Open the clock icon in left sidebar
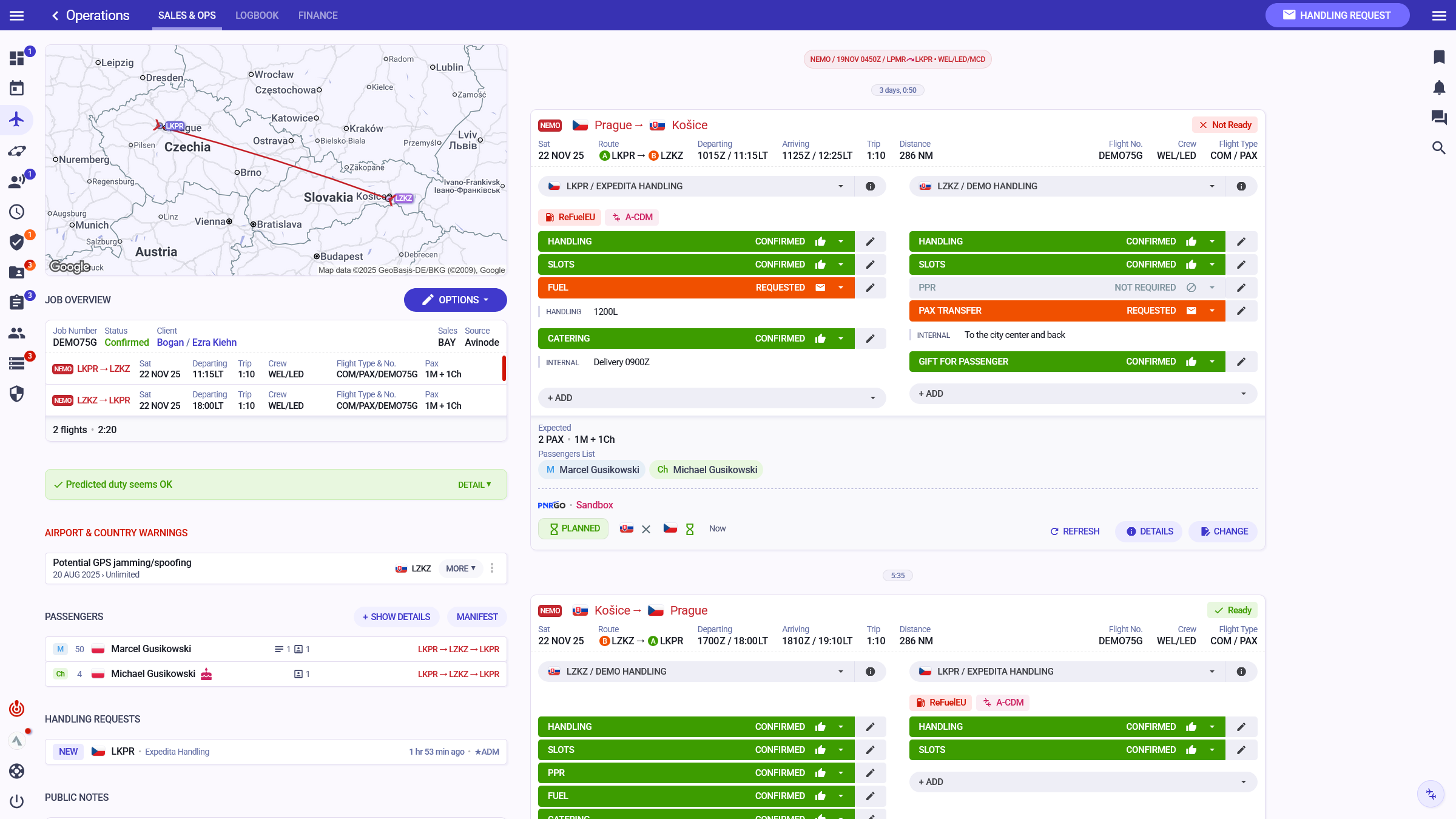 coord(16,212)
